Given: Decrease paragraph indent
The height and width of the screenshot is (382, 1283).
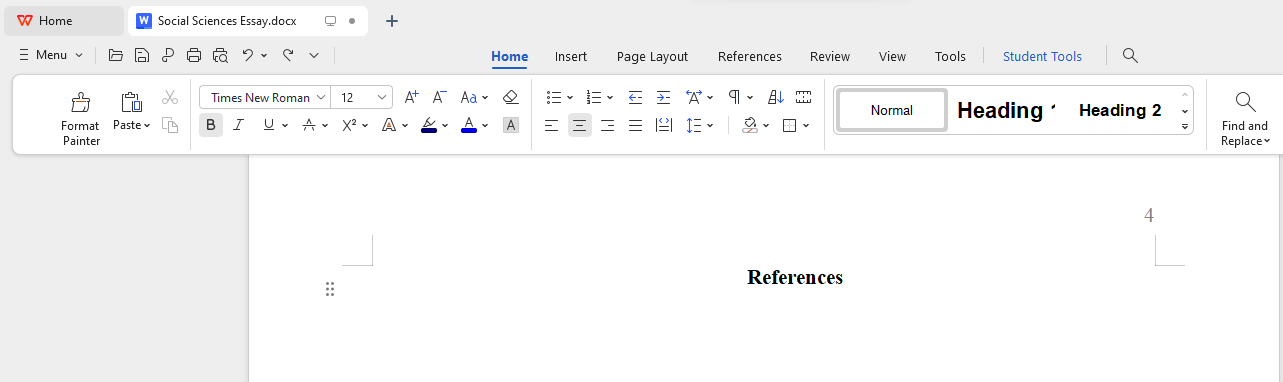Looking at the screenshot, I should (635, 97).
